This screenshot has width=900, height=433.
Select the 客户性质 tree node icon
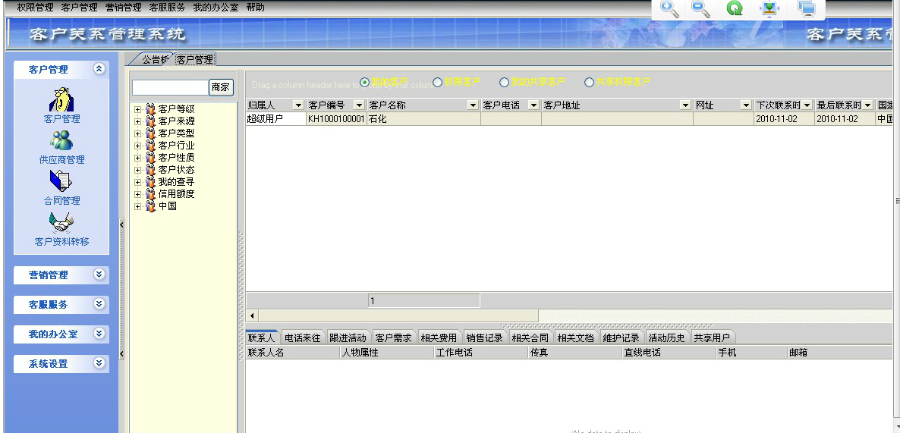pyautogui.click(x=151, y=157)
